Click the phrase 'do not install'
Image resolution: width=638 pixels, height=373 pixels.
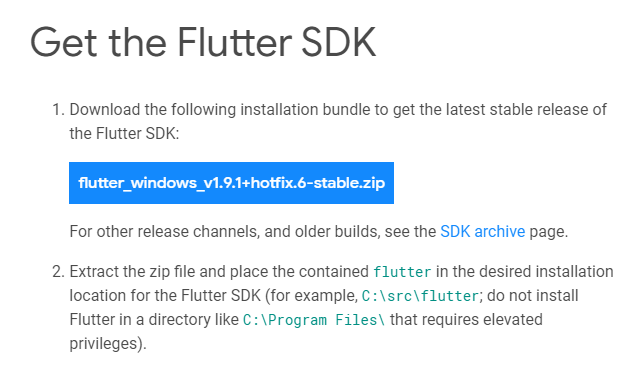click(533, 296)
